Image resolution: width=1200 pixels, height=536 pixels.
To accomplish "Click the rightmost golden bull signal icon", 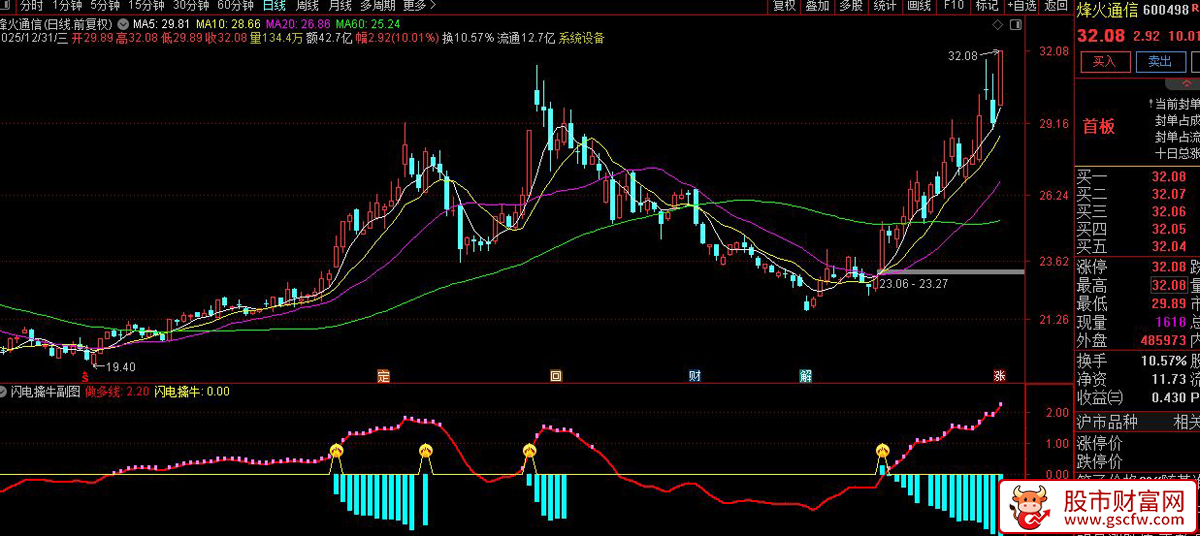I will click(x=883, y=452).
